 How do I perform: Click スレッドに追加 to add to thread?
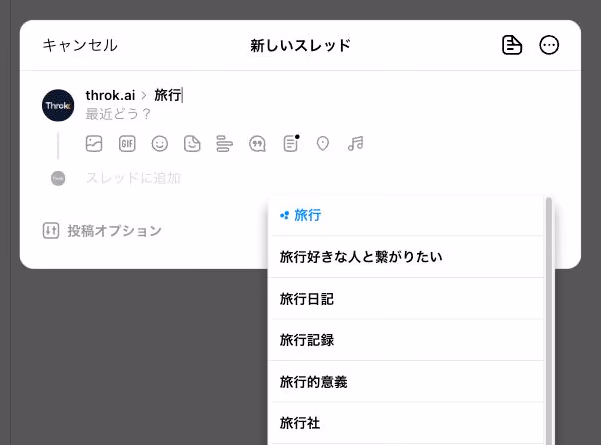[x=133, y=178]
